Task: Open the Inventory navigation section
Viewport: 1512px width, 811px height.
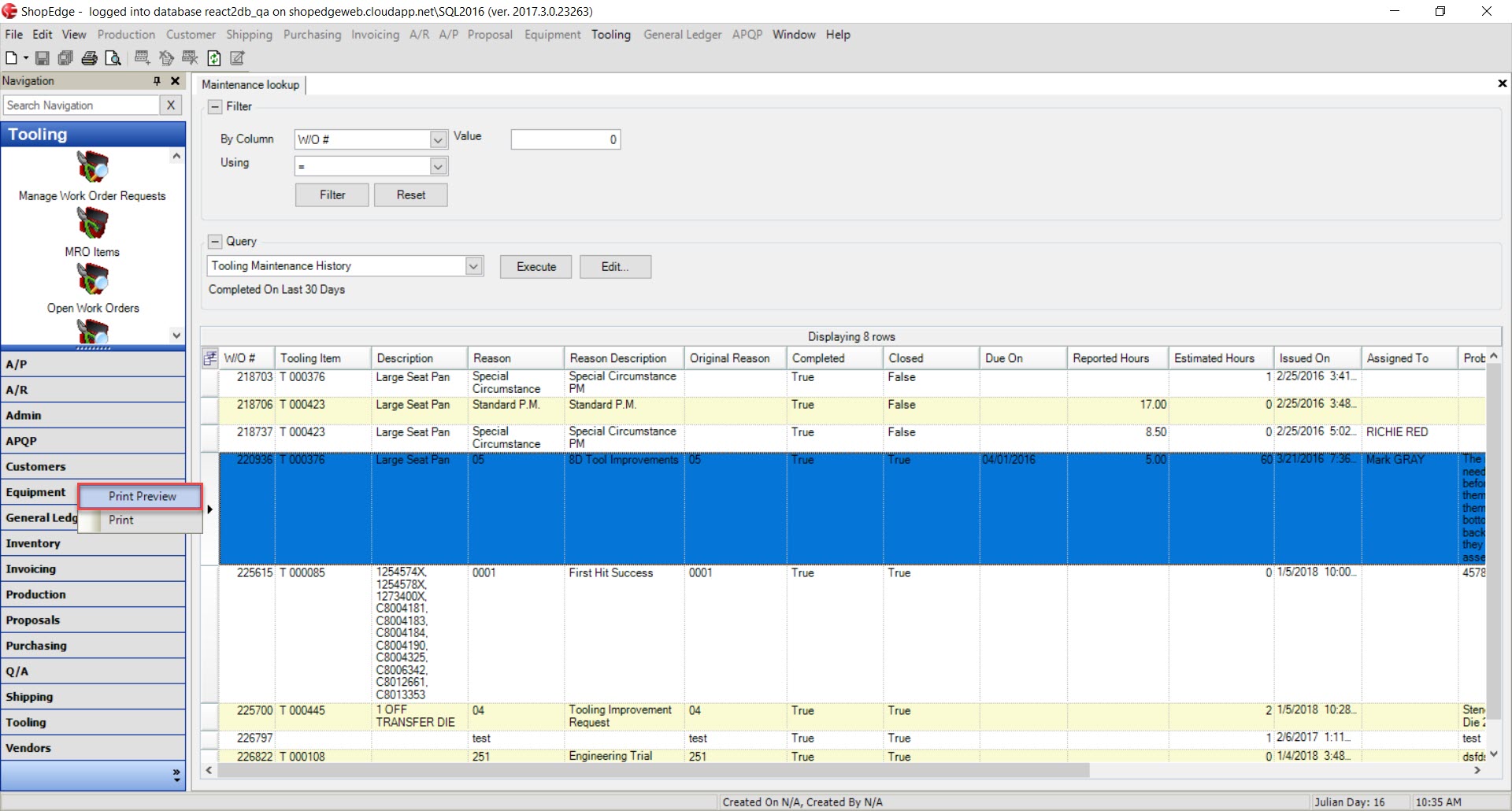Action: 93,543
